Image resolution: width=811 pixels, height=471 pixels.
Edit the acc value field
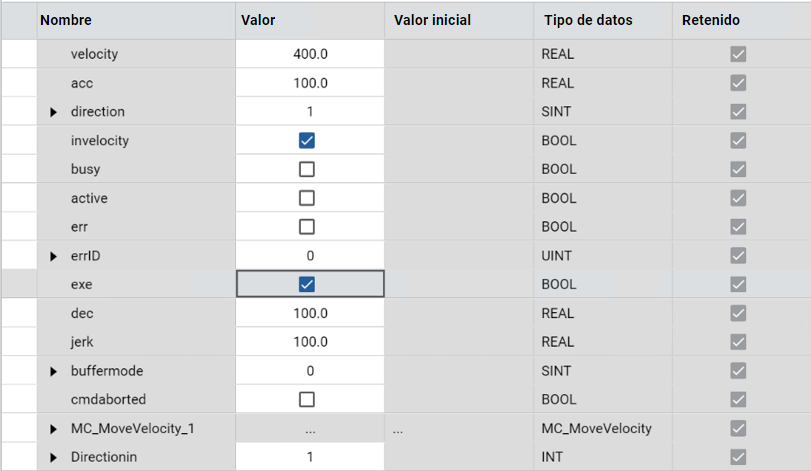click(x=310, y=83)
